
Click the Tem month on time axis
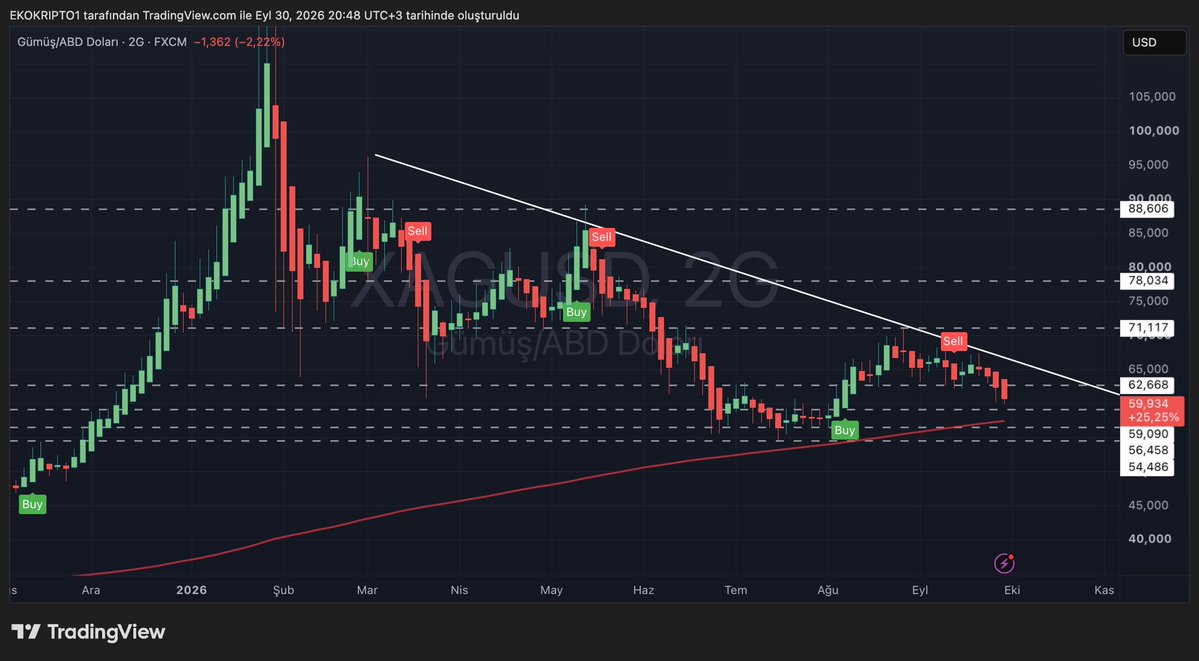(736, 590)
